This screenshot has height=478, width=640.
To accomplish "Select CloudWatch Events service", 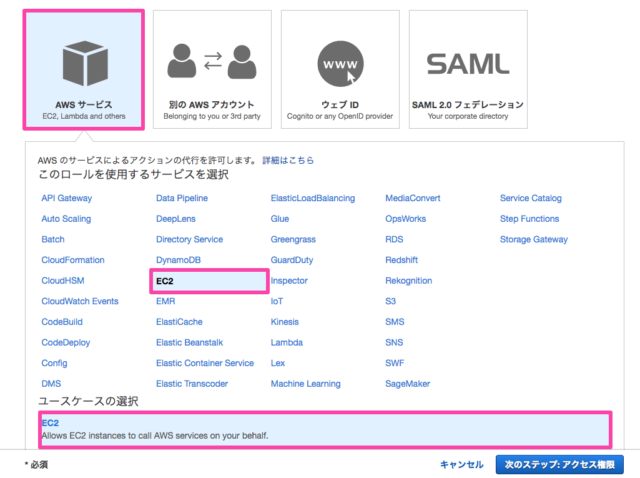I will pyautogui.click(x=80, y=301).
